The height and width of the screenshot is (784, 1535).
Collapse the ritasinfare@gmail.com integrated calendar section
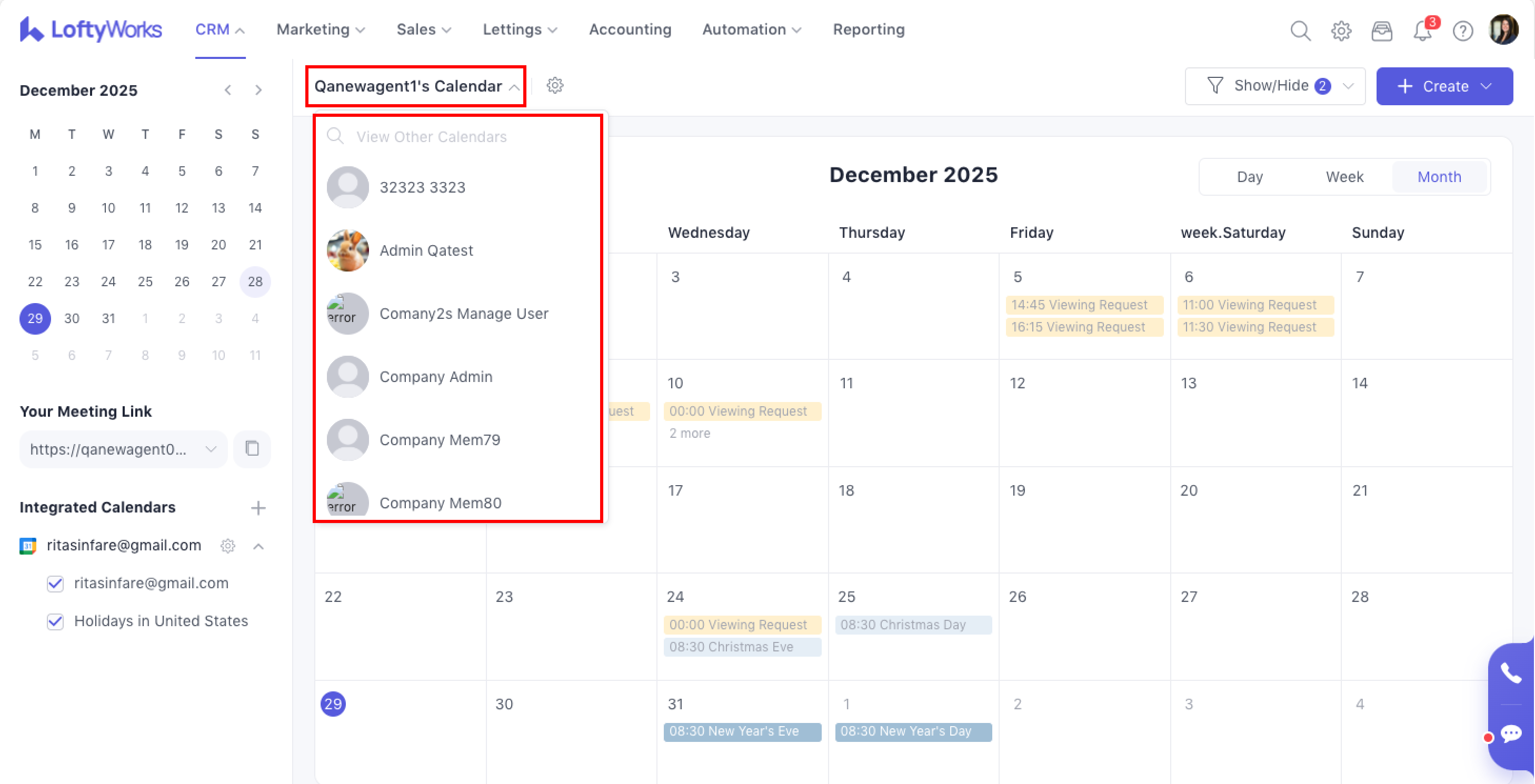(258, 546)
